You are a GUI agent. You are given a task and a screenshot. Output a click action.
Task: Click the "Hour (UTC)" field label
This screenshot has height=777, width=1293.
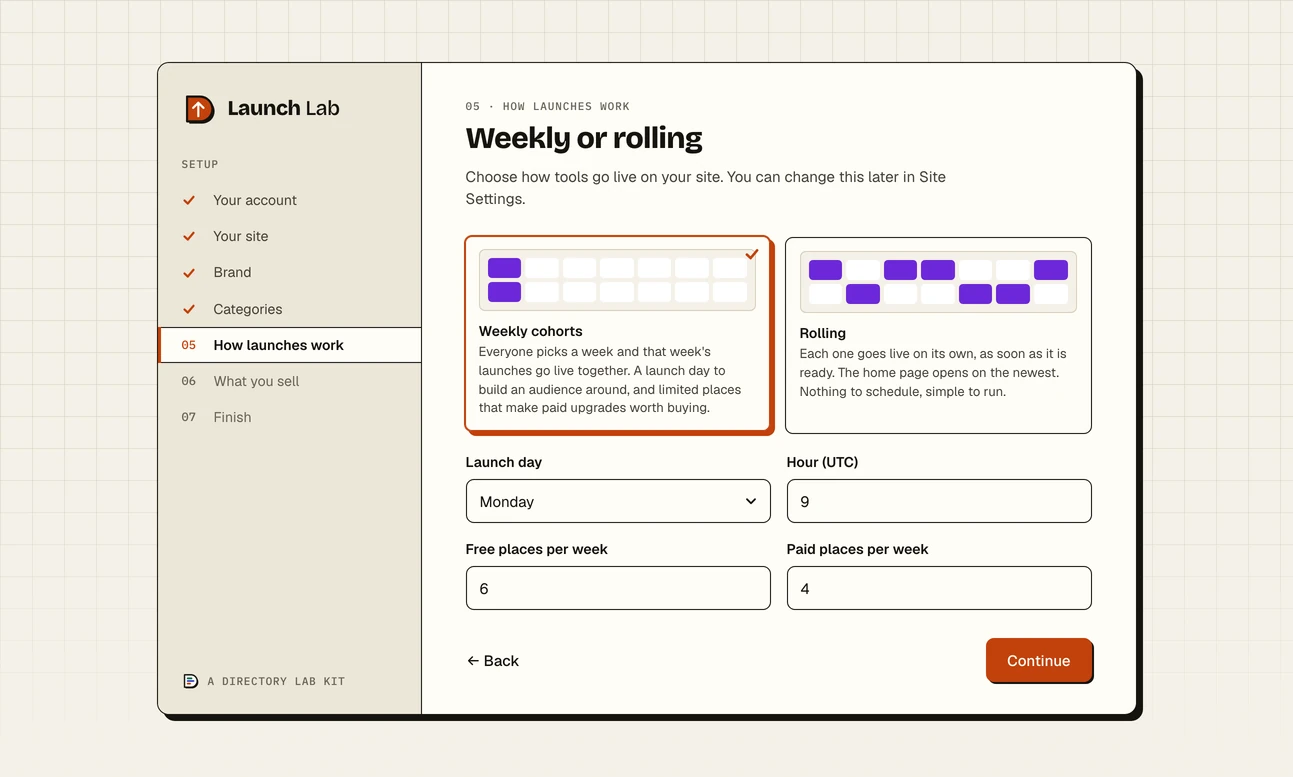pyautogui.click(x=823, y=462)
